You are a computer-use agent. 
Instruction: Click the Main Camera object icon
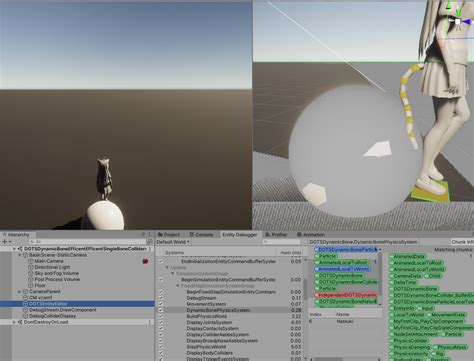click(x=31, y=261)
